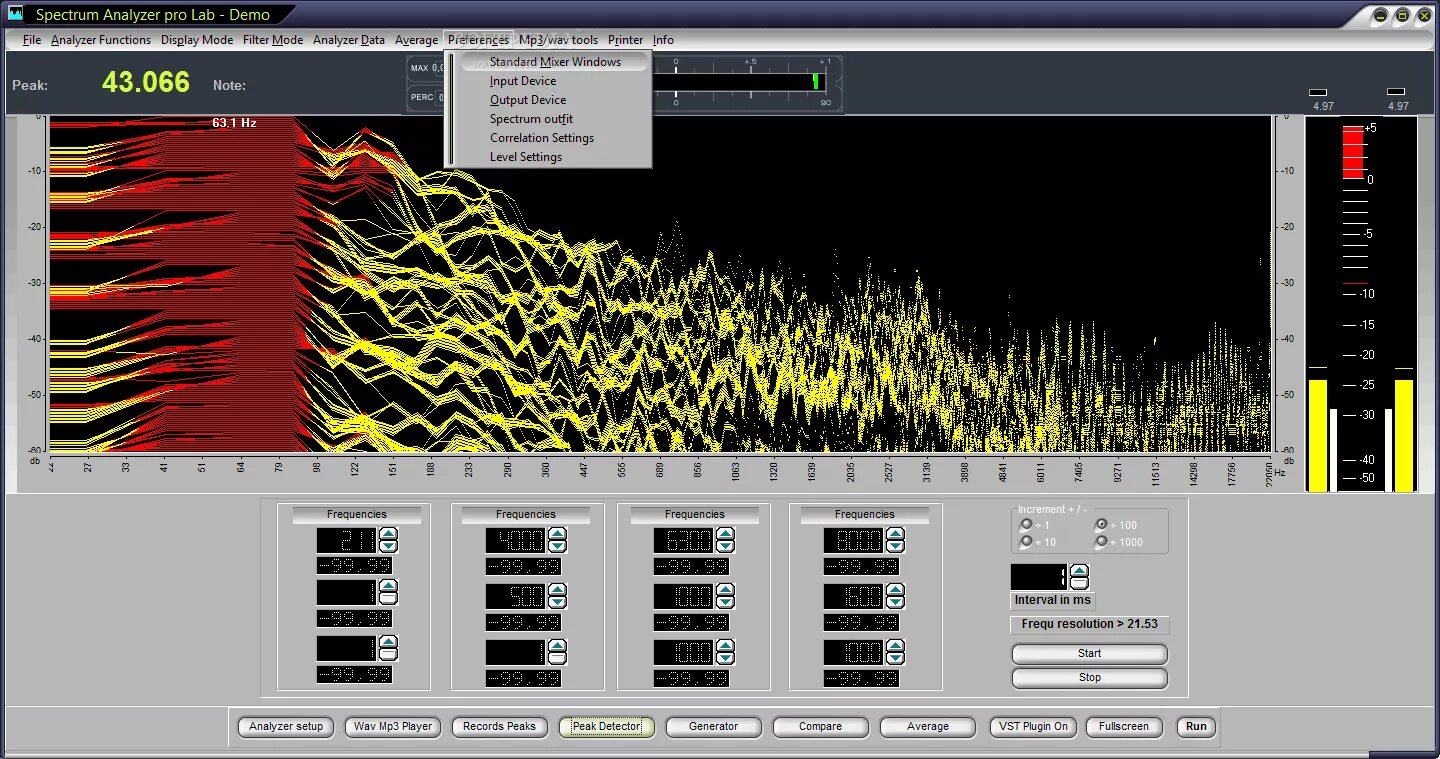Decrease the 50.0 frequency with down arrow
The height and width of the screenshot is (759, 1440).
coord(557,603)
